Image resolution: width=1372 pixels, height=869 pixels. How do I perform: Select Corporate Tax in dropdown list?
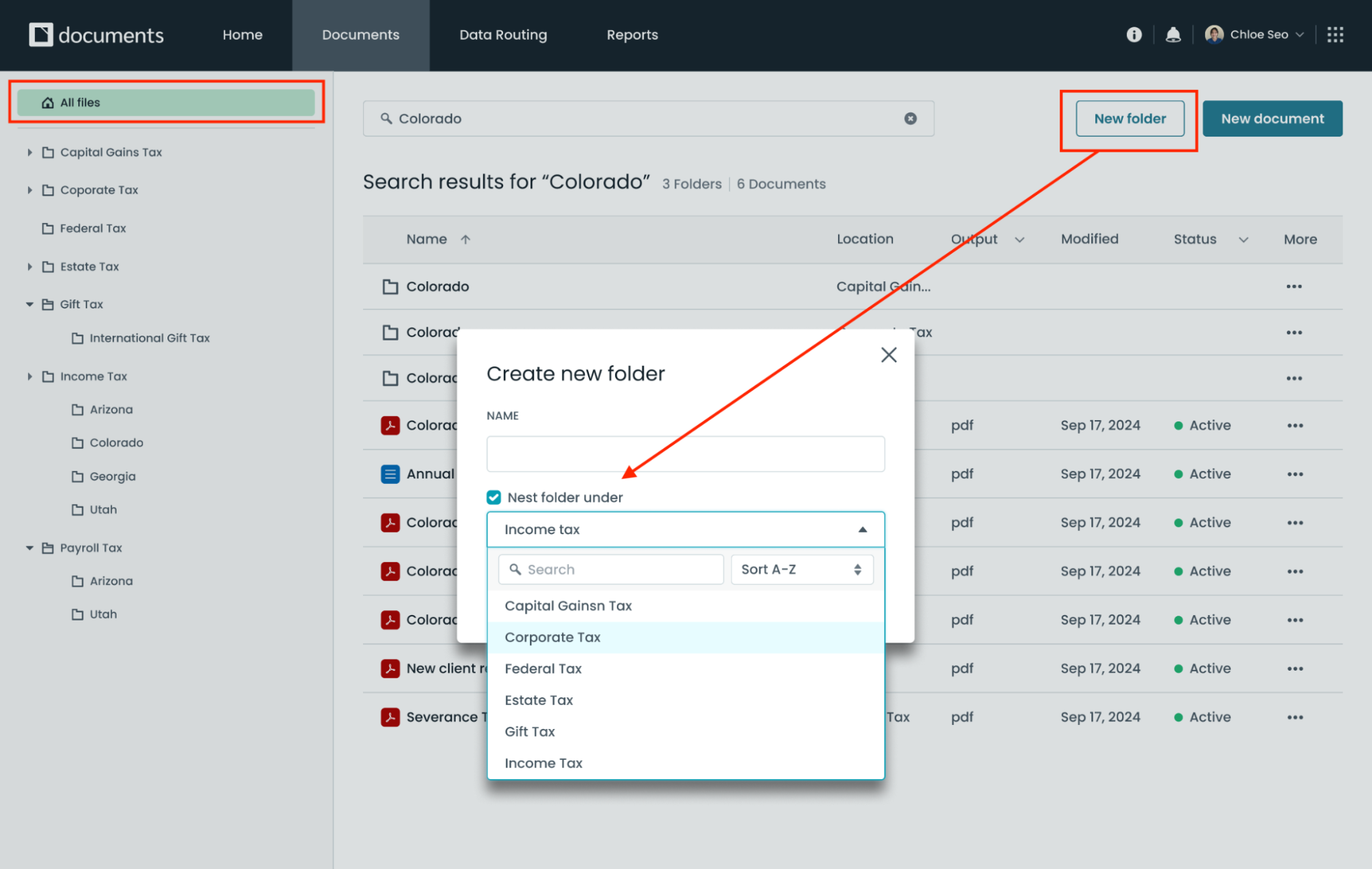tap(553, 638)
